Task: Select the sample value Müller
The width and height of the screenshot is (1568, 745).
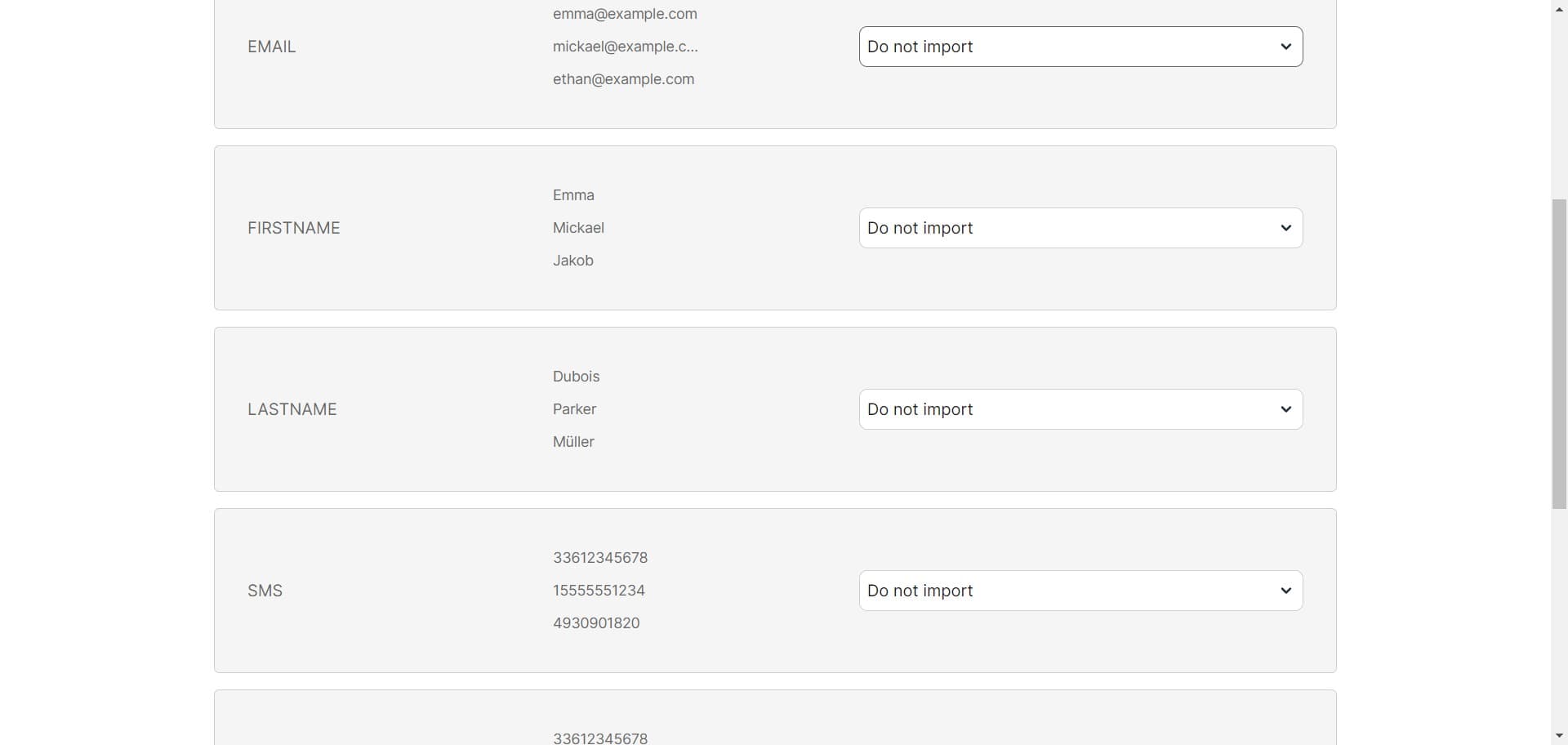Action: (573, 441)
